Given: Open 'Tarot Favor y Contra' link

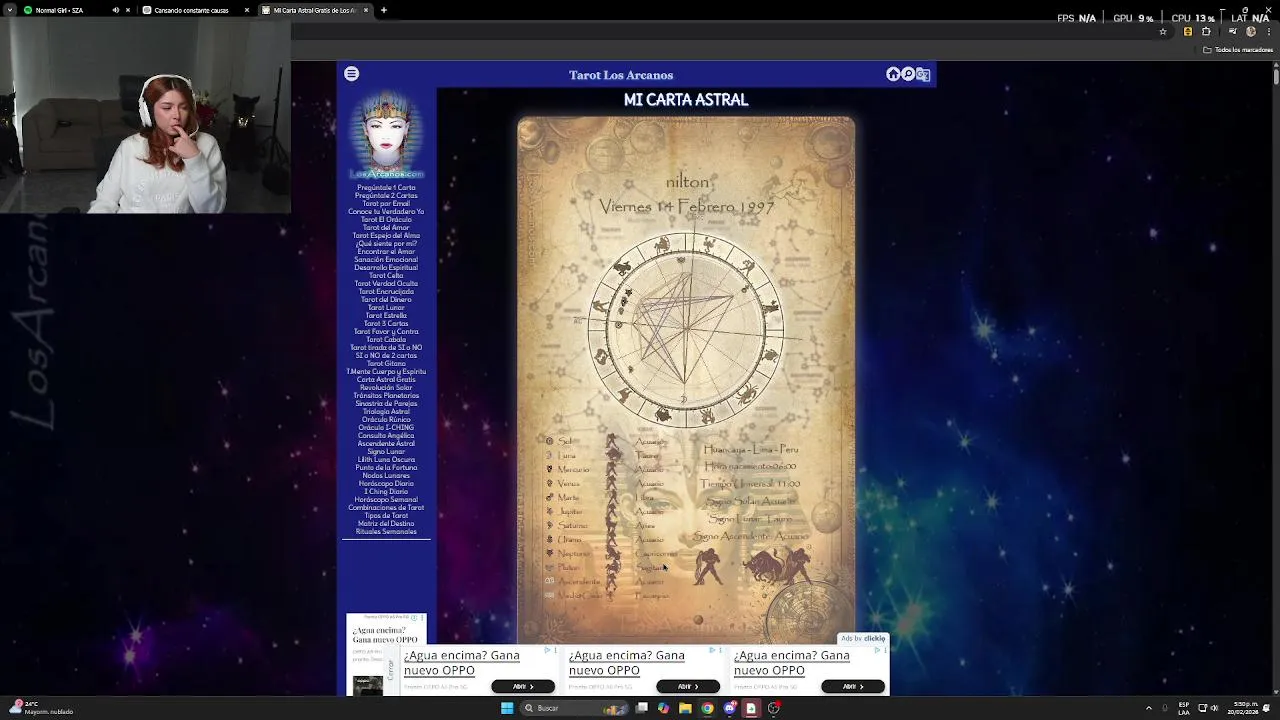Looking at the screenshot, I should [x=386, y=332].
